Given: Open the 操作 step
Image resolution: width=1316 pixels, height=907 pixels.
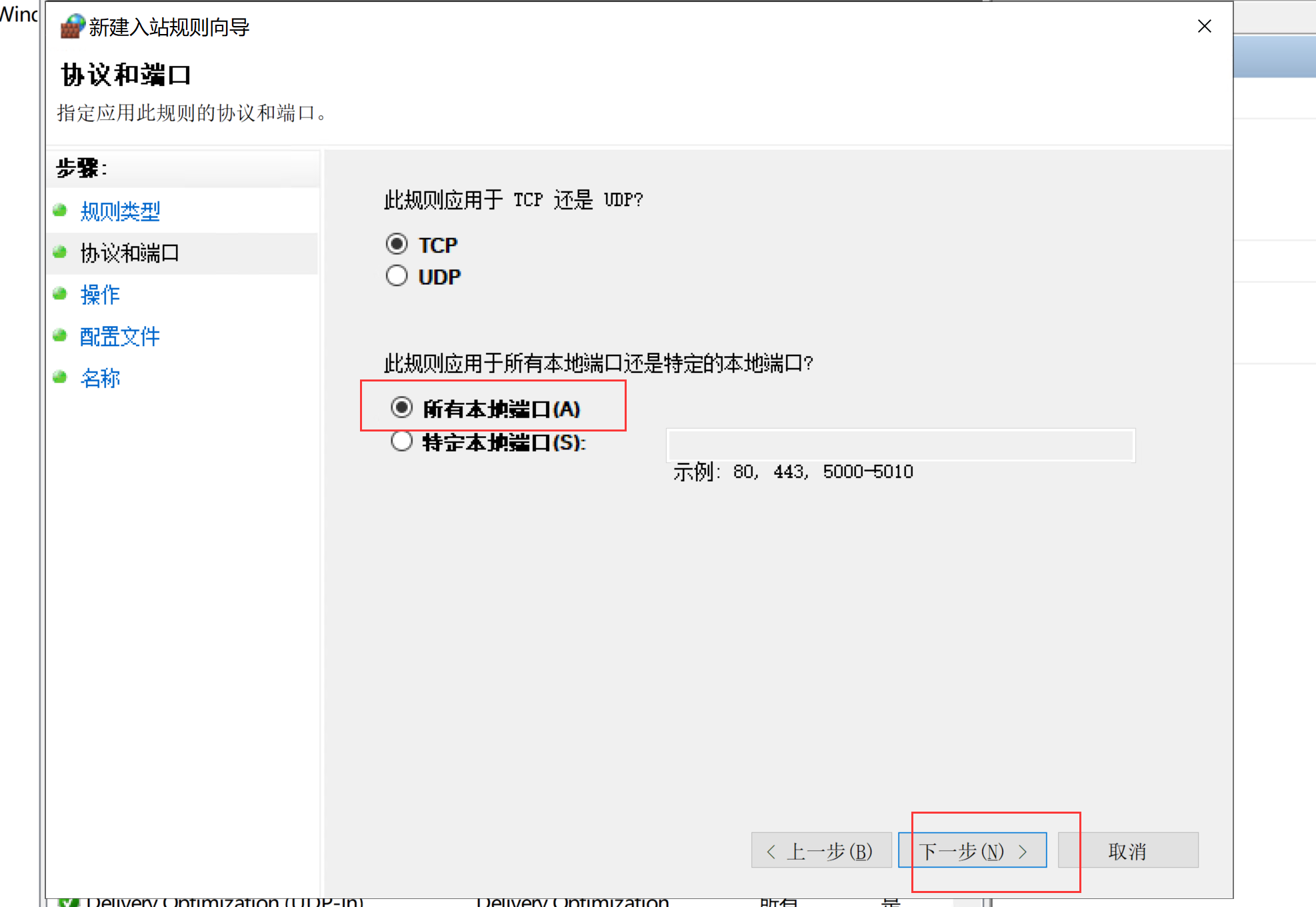Looking at the screenshot, I should click(99, 295).
